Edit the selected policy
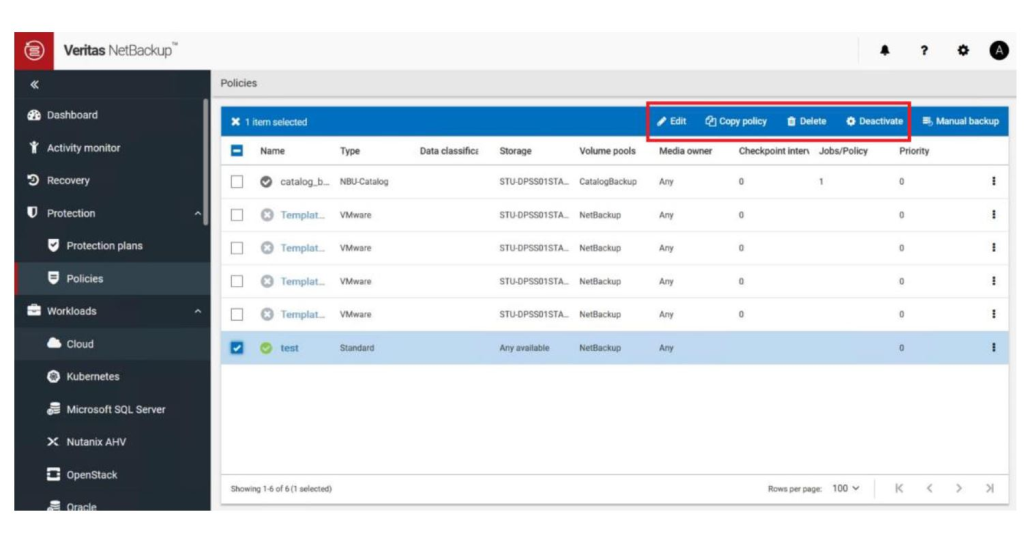 [671, 121]
